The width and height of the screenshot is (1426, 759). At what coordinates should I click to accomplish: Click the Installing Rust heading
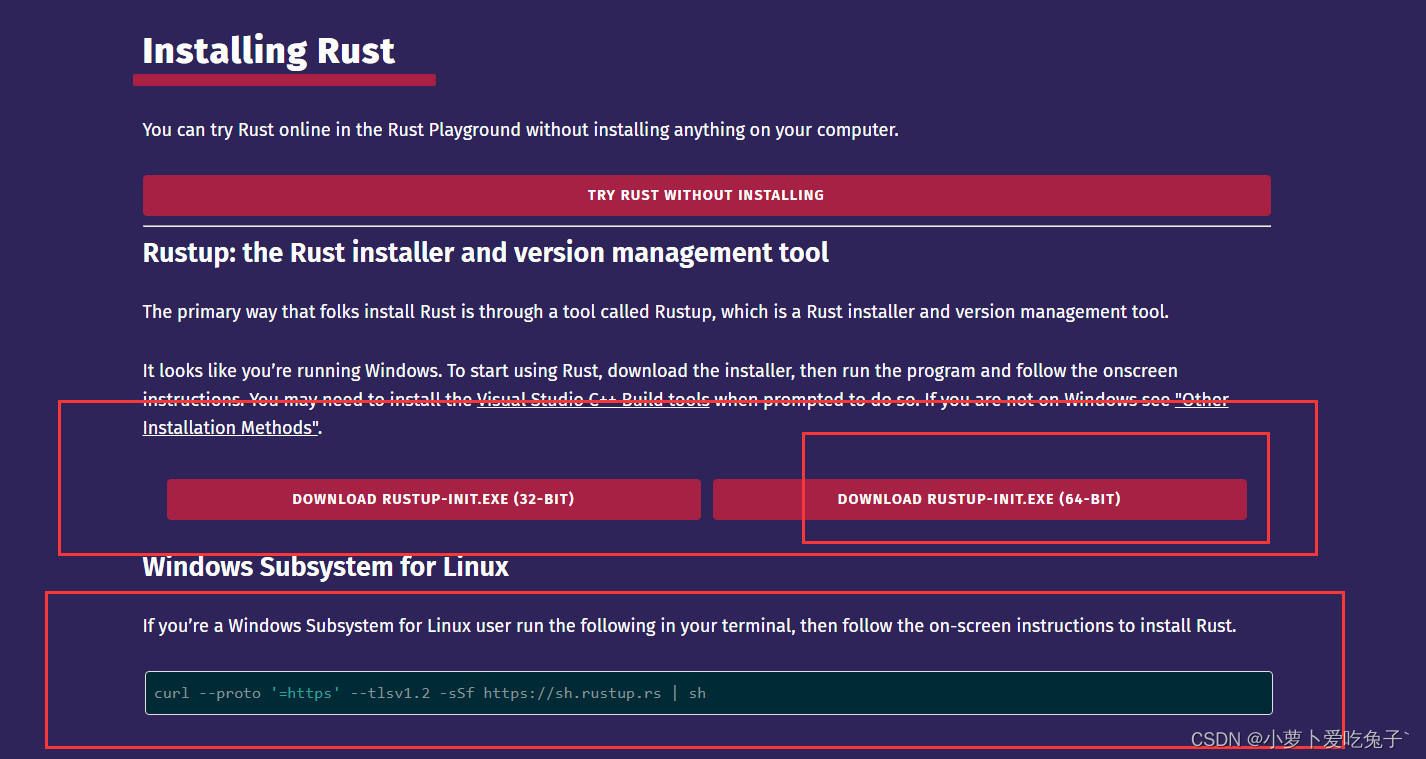[268, 50]
